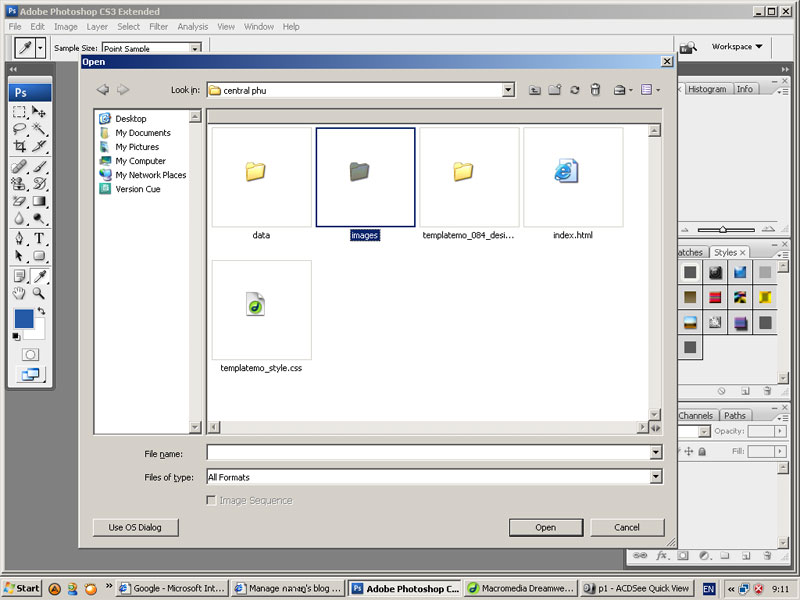Open the layer Opacity dropdown arrow
This screenshot has width=800, height=600.
(780, 431)
